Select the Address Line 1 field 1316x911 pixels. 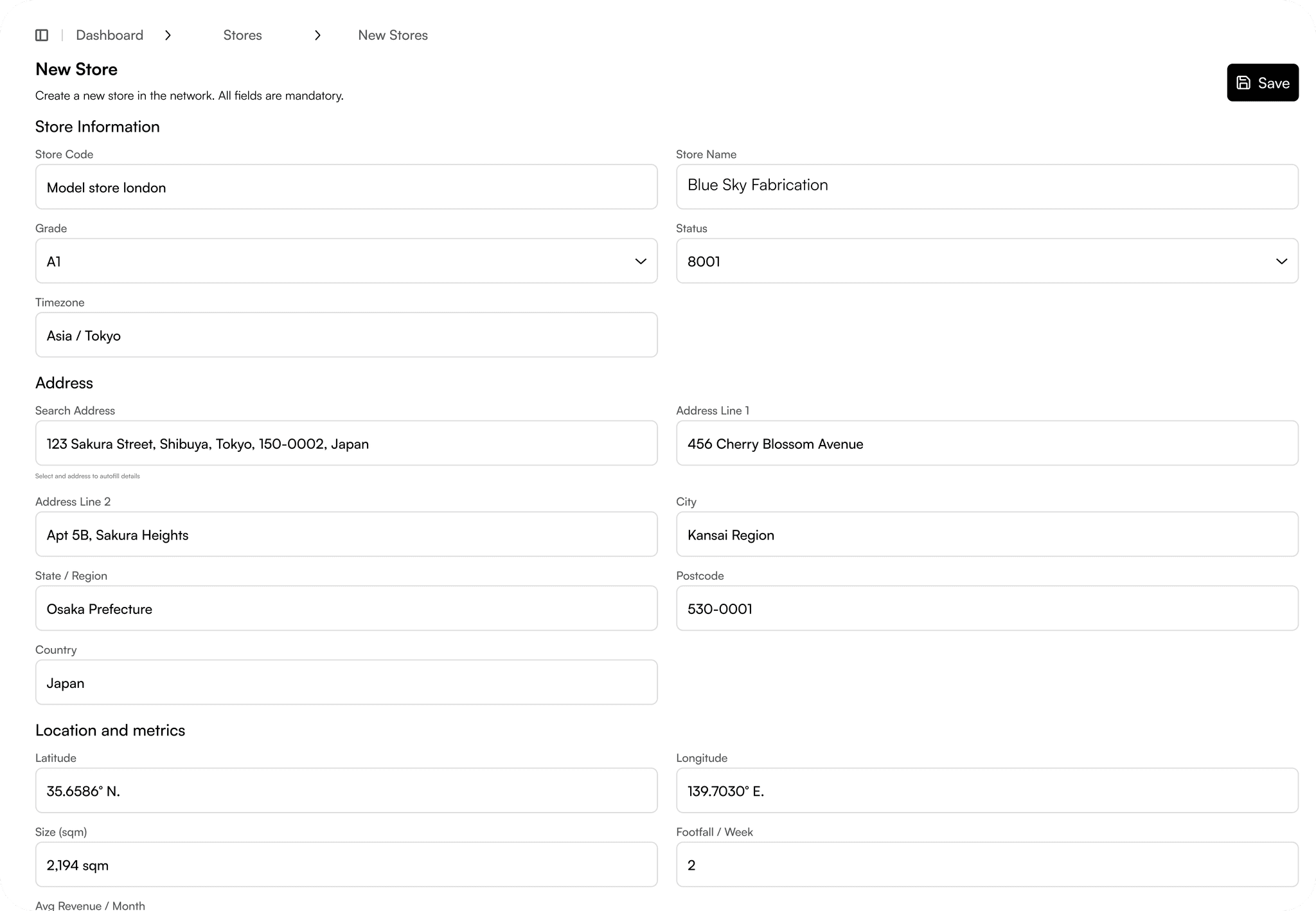tap(986, 444)
